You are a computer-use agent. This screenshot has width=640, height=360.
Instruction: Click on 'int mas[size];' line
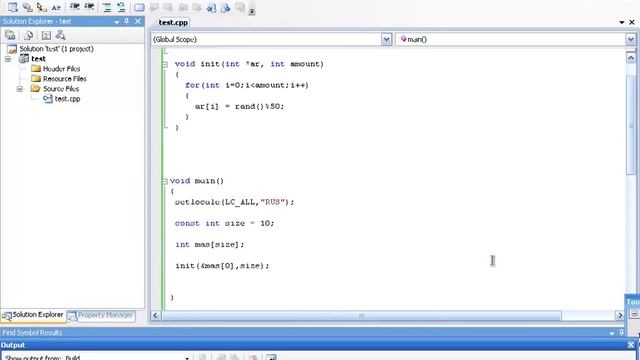pos(209,244)
